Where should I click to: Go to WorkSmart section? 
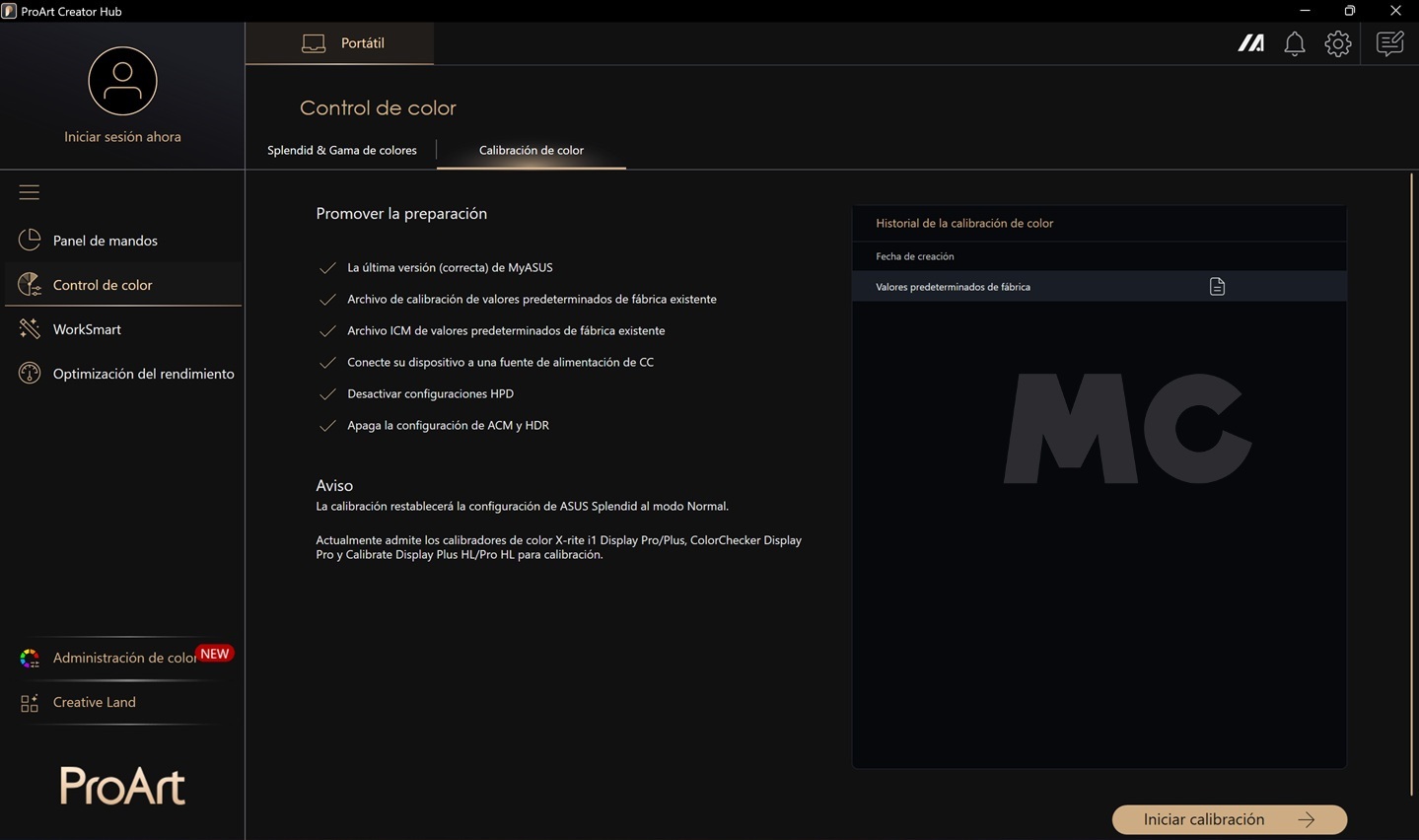(x=124, y=329)
